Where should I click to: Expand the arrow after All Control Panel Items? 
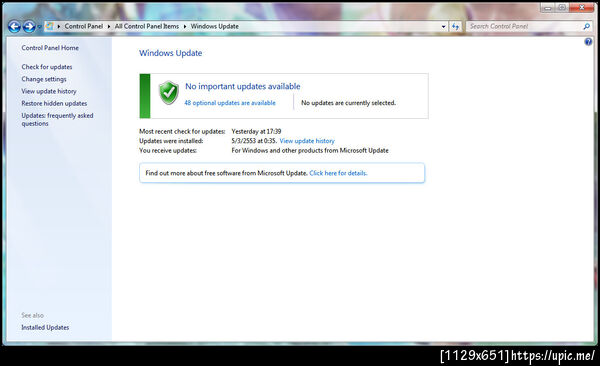pos(185,26)
